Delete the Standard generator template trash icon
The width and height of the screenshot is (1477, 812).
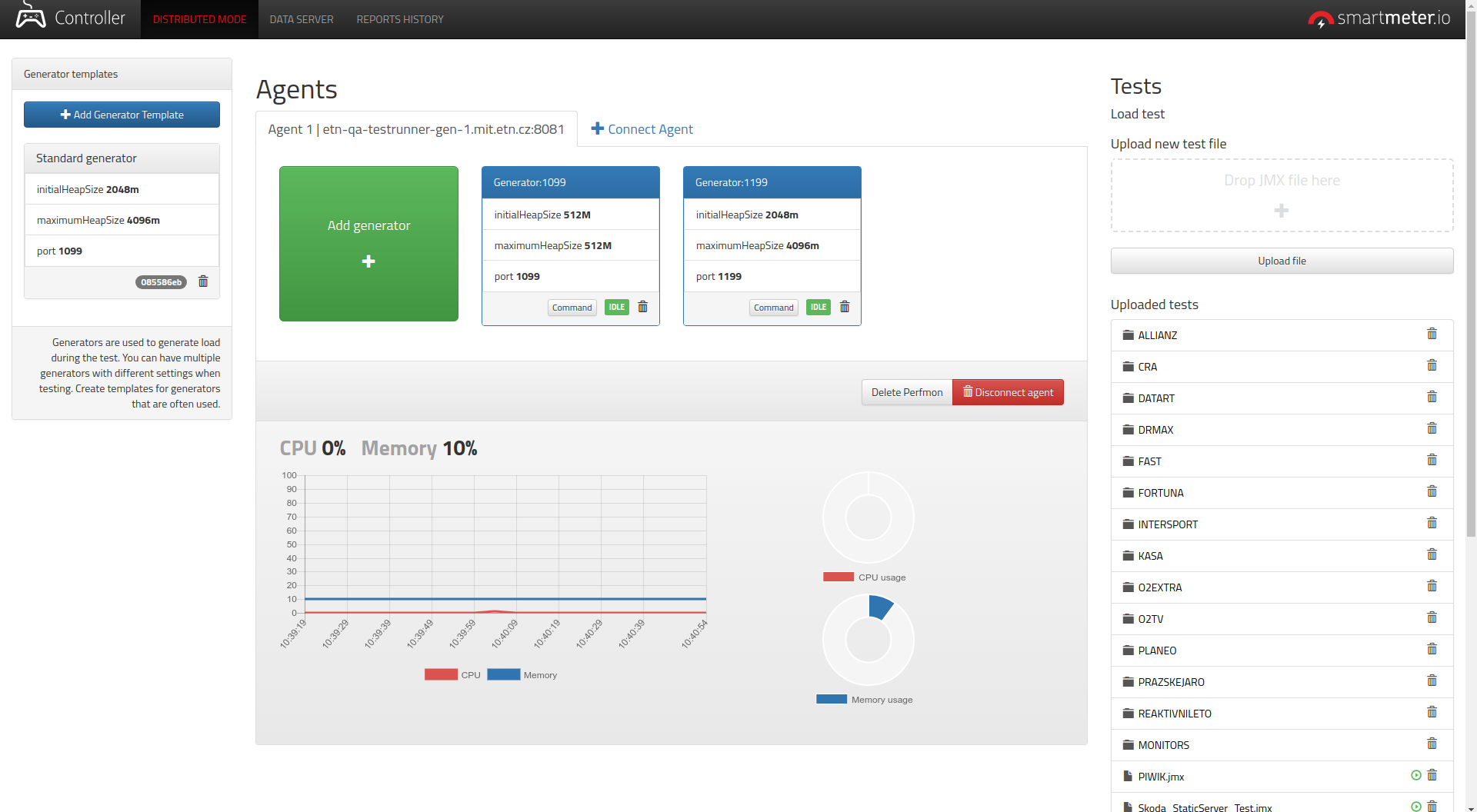(x=203, y=281)
